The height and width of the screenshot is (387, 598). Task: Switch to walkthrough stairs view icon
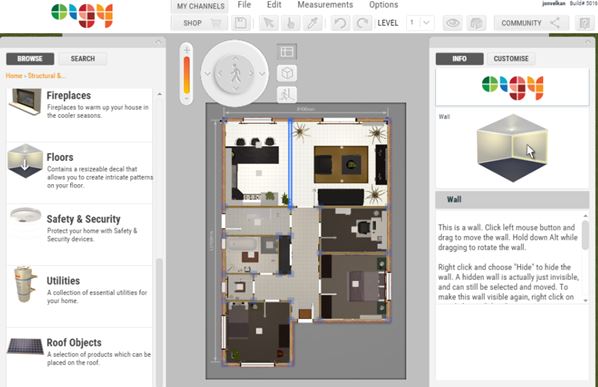[x=287, y=94]
